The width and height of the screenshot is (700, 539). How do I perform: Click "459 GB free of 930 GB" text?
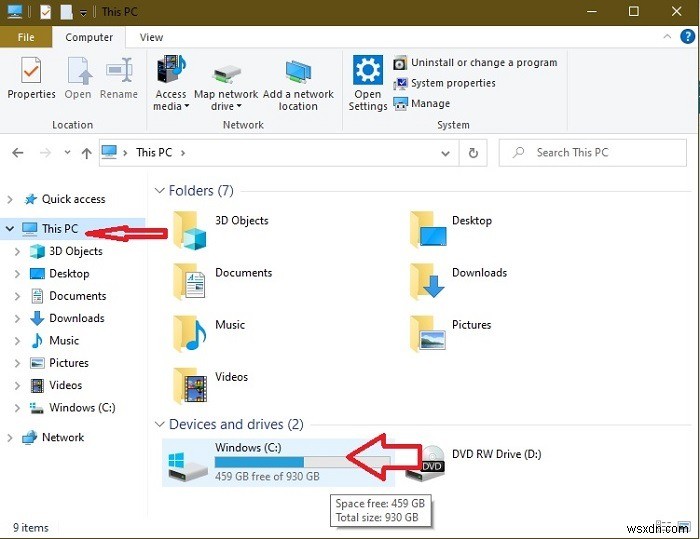tap(267, 476)
